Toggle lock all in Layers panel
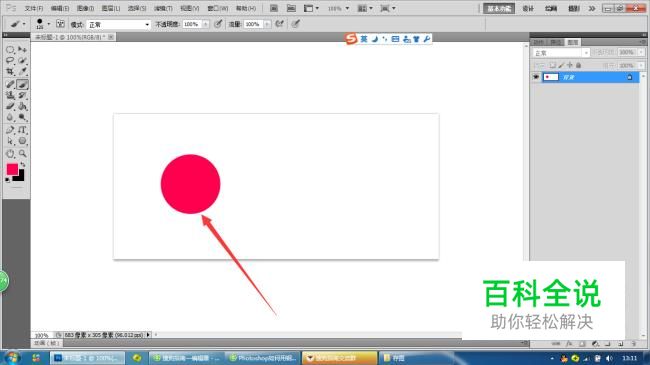The width and height of the screenshot is (650, 365). [578, 65]
